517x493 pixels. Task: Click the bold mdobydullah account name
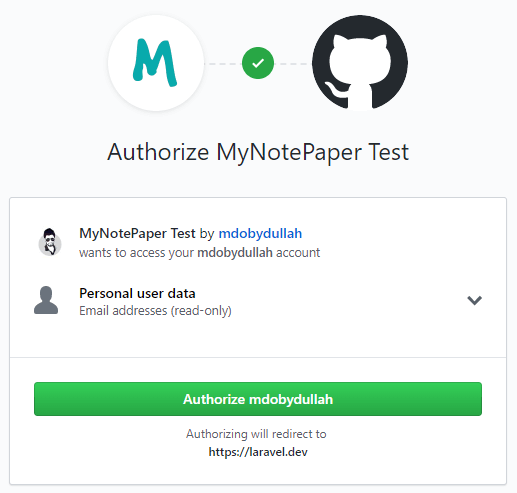tap(235, 253)
